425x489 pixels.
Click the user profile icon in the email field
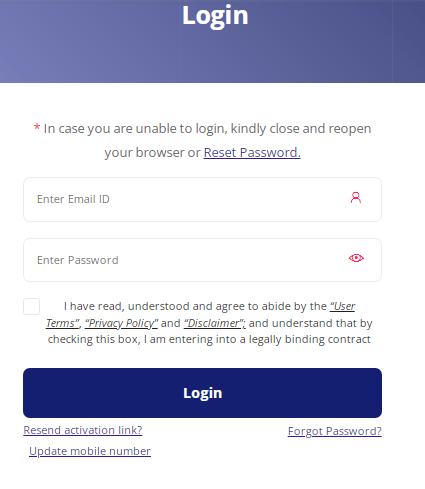pyautogui.click(x=356, y=198)
